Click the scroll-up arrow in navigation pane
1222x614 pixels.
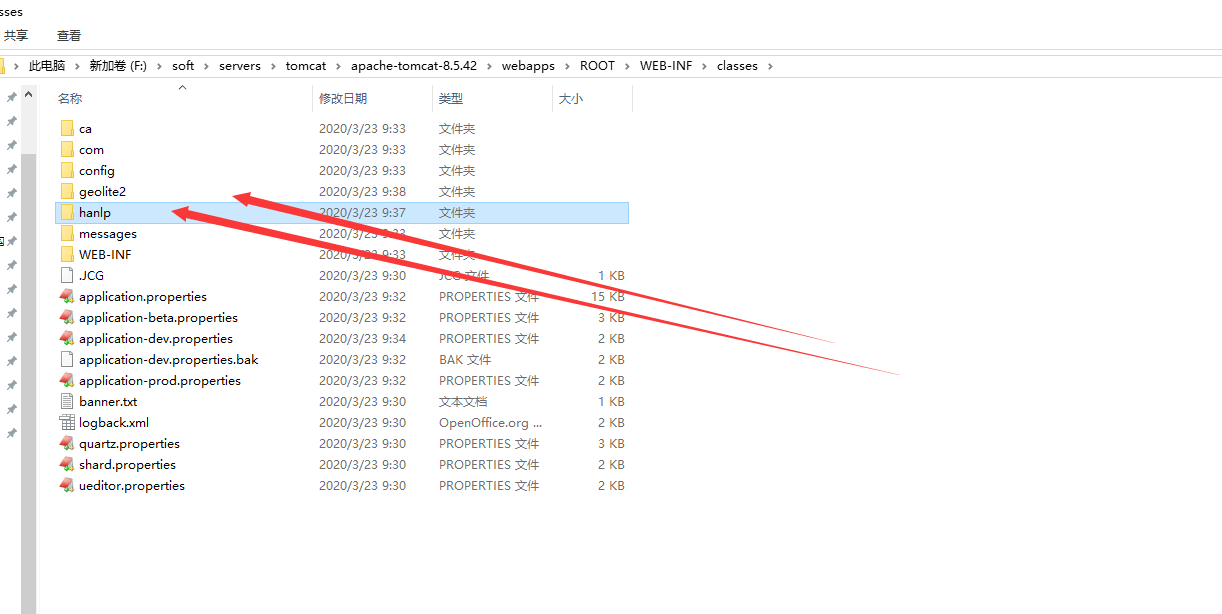click(x=29, y=95)
